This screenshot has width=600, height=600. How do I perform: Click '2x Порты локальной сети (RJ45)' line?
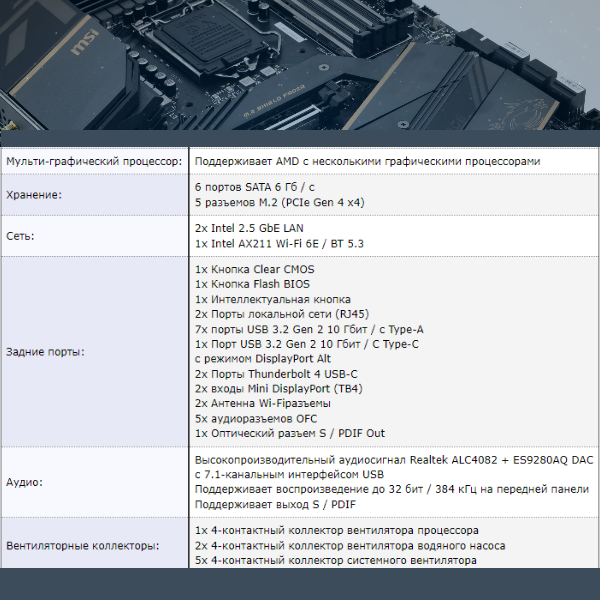pos(282,314)
